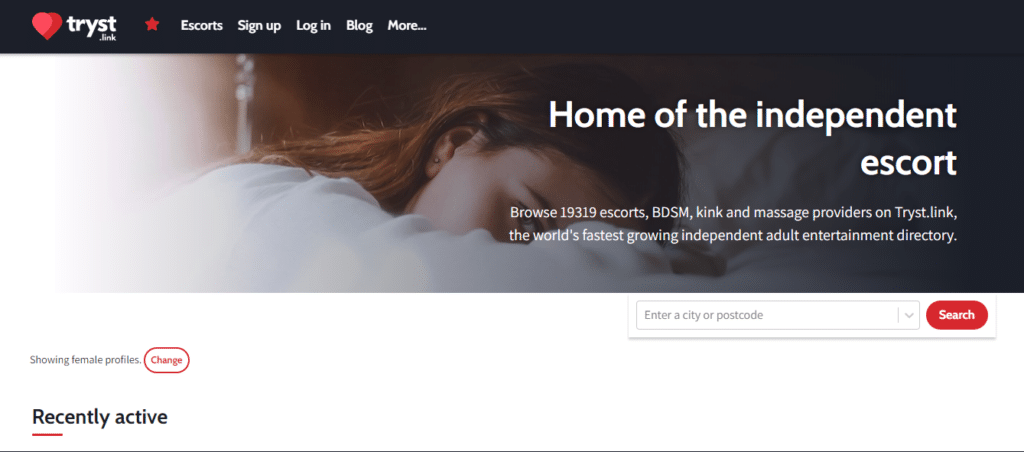Click the red underline below Recently active
The image size is (1024, 452).
click(x=47, y=434)
